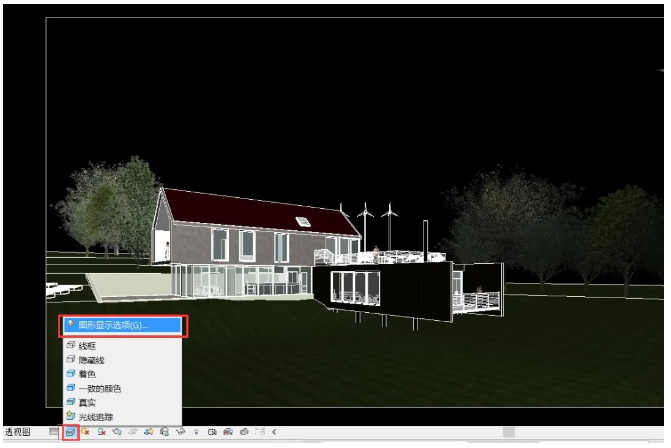
Task: Select 隐藏线 visual style
Action: [123, 360]
